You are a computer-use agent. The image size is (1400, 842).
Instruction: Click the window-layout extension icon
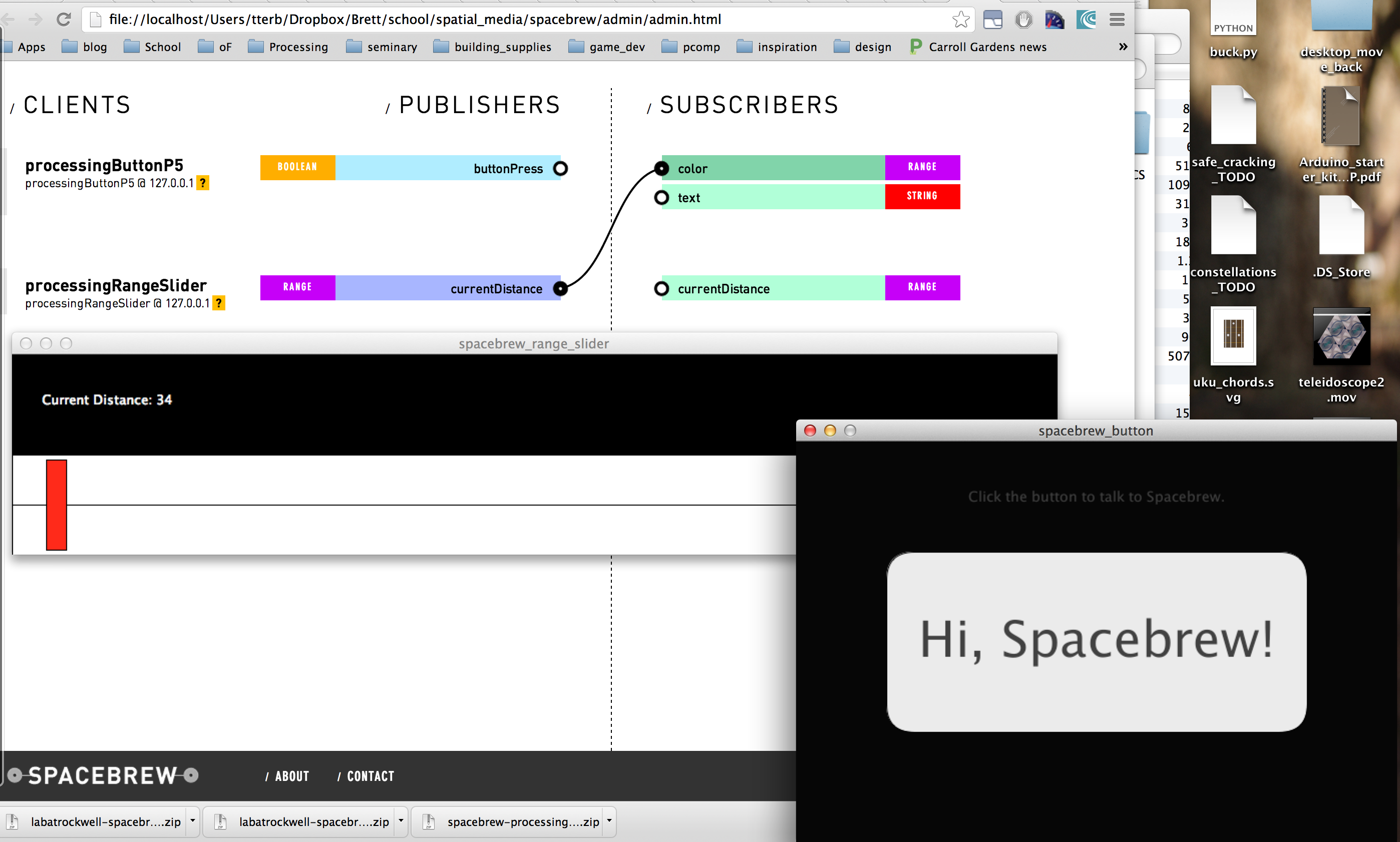point(992,20)
